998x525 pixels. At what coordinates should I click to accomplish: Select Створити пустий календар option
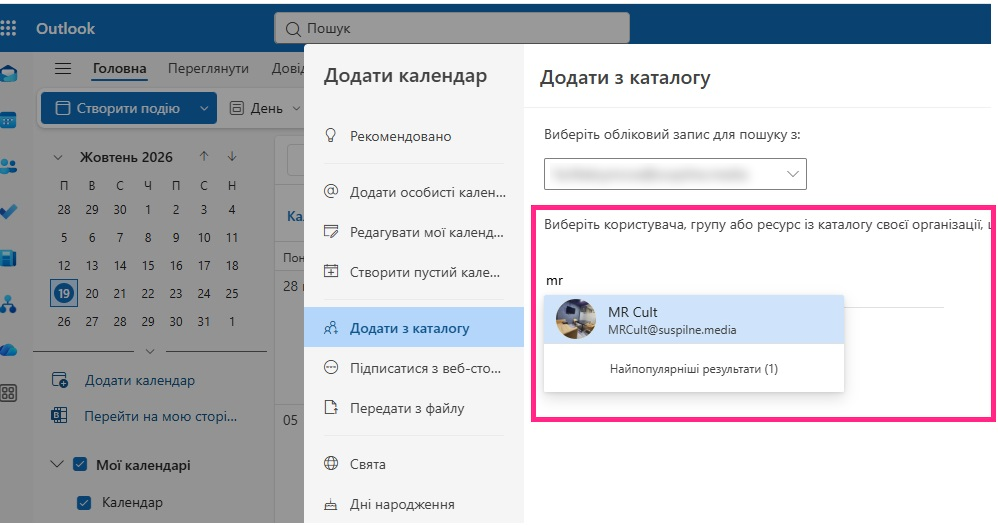point(414,272)
